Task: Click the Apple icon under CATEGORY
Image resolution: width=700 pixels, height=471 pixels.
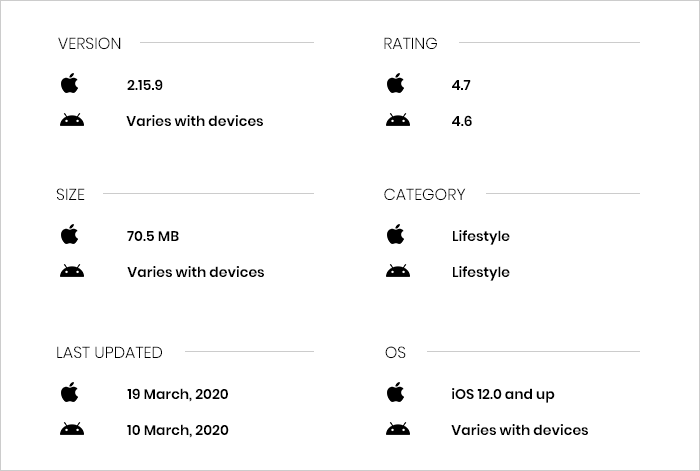Action: tap(396, 234)
